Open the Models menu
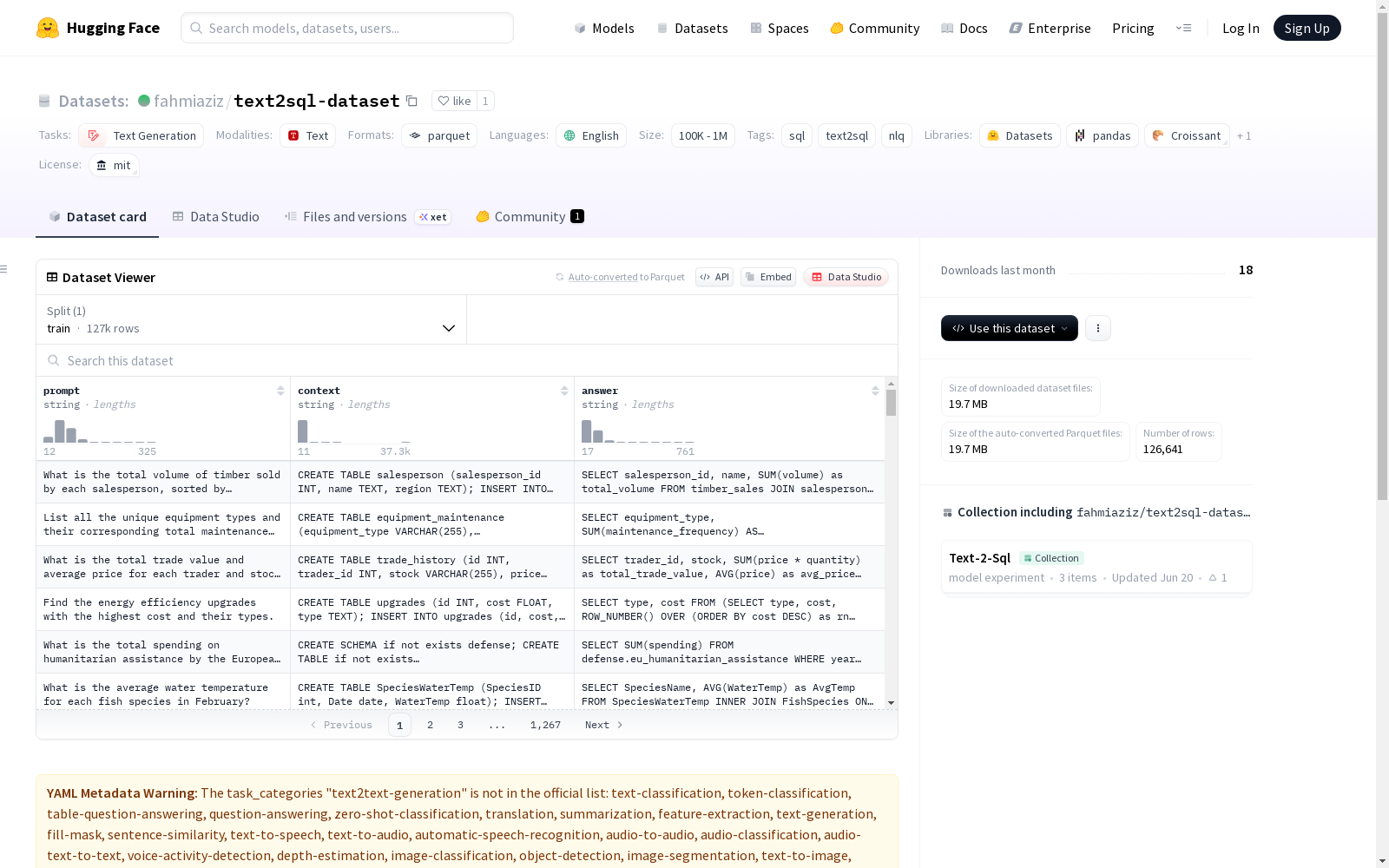 click(x=604, y=28)
